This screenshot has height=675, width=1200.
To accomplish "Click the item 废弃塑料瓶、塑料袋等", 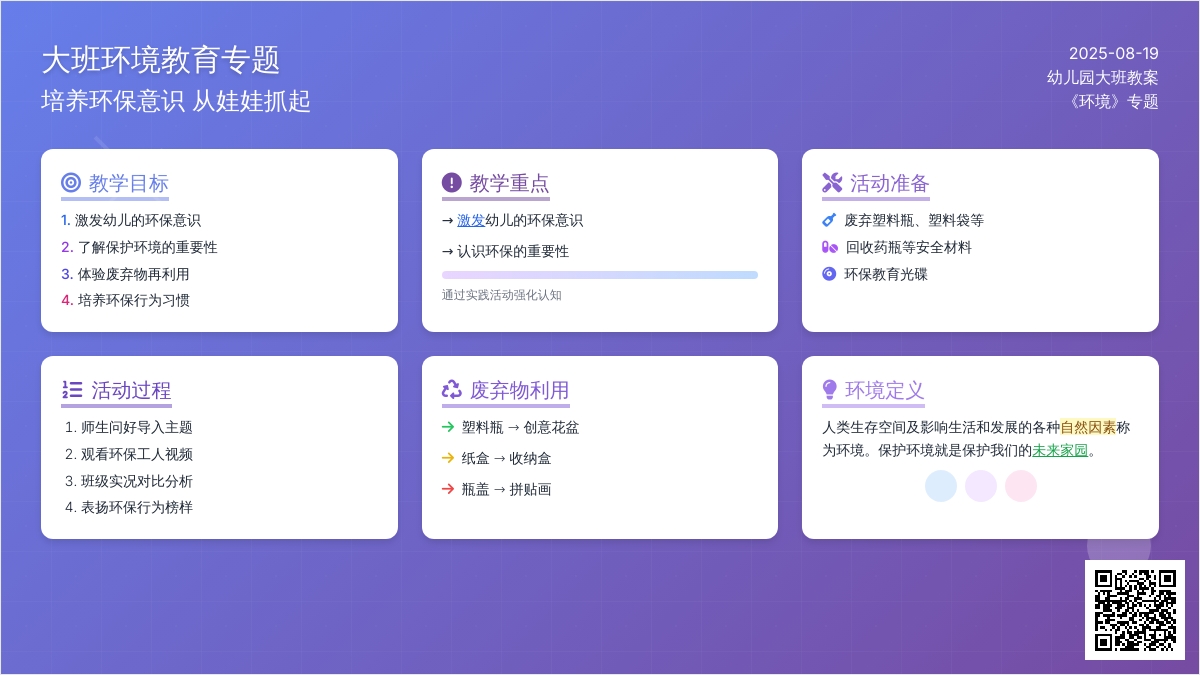I will [914, 220].
